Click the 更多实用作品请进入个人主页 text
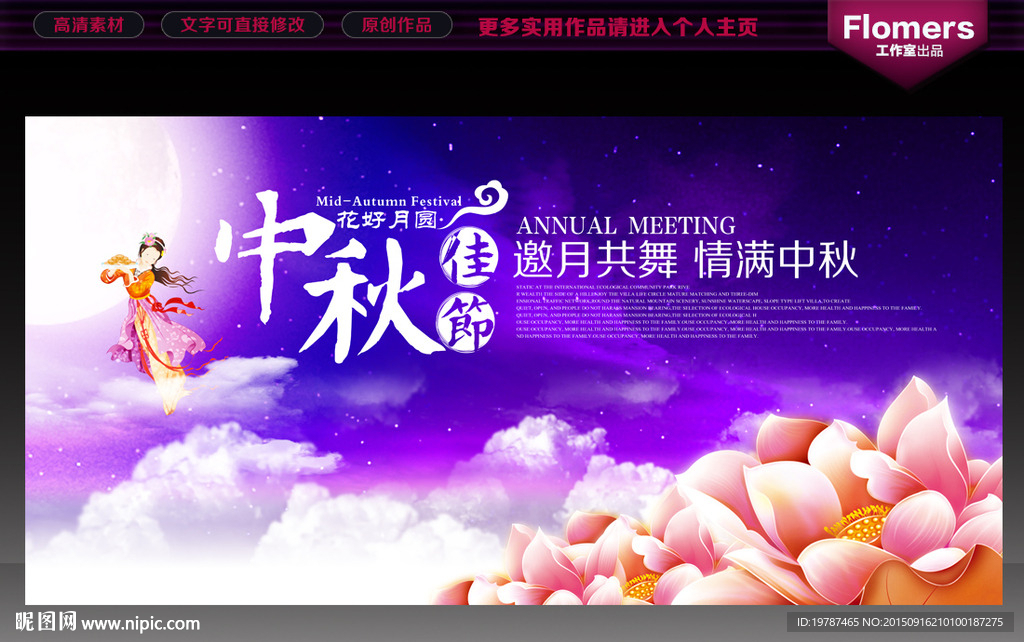 [x=618, y=27]
